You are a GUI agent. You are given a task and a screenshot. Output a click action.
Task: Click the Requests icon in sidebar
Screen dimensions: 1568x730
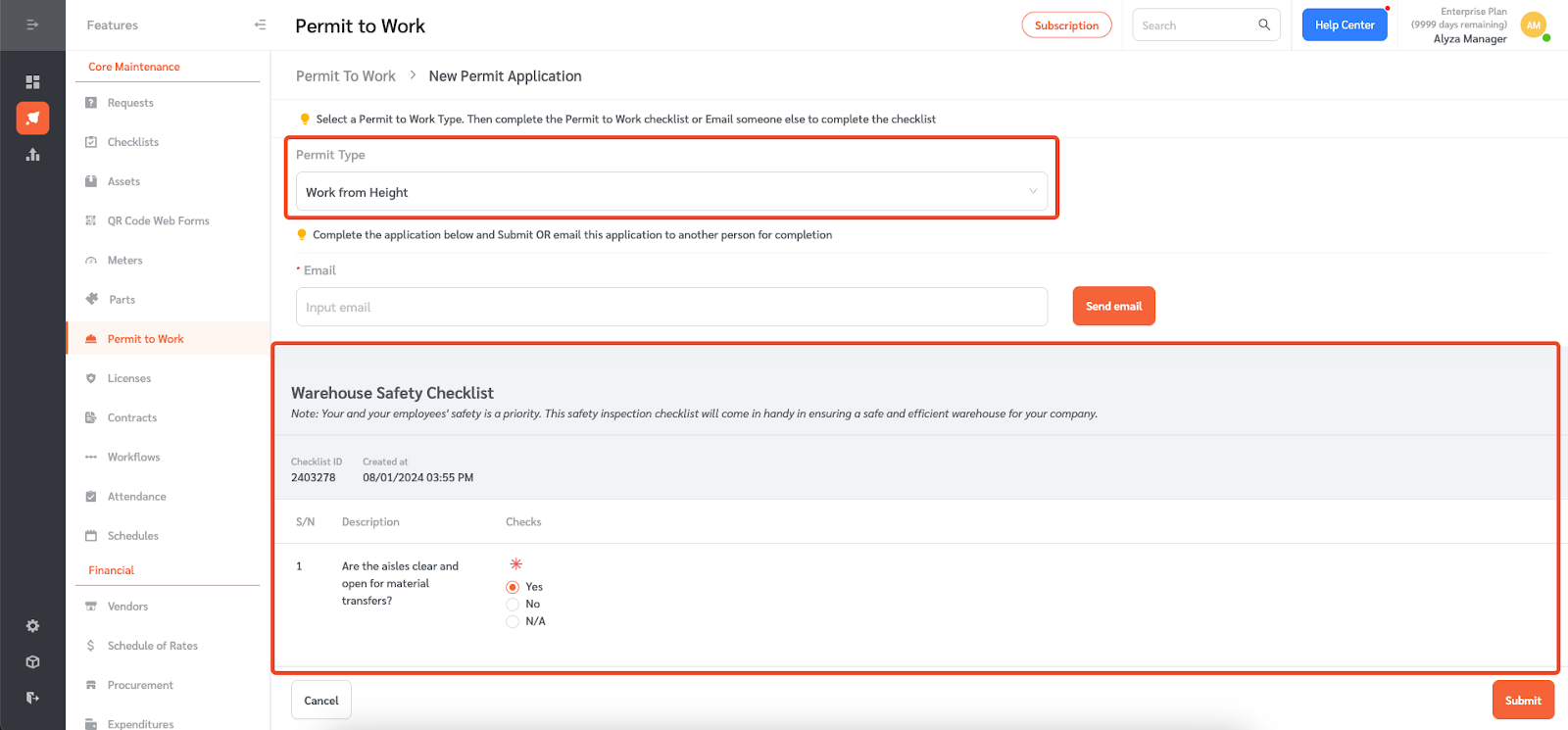click(91, 102)
